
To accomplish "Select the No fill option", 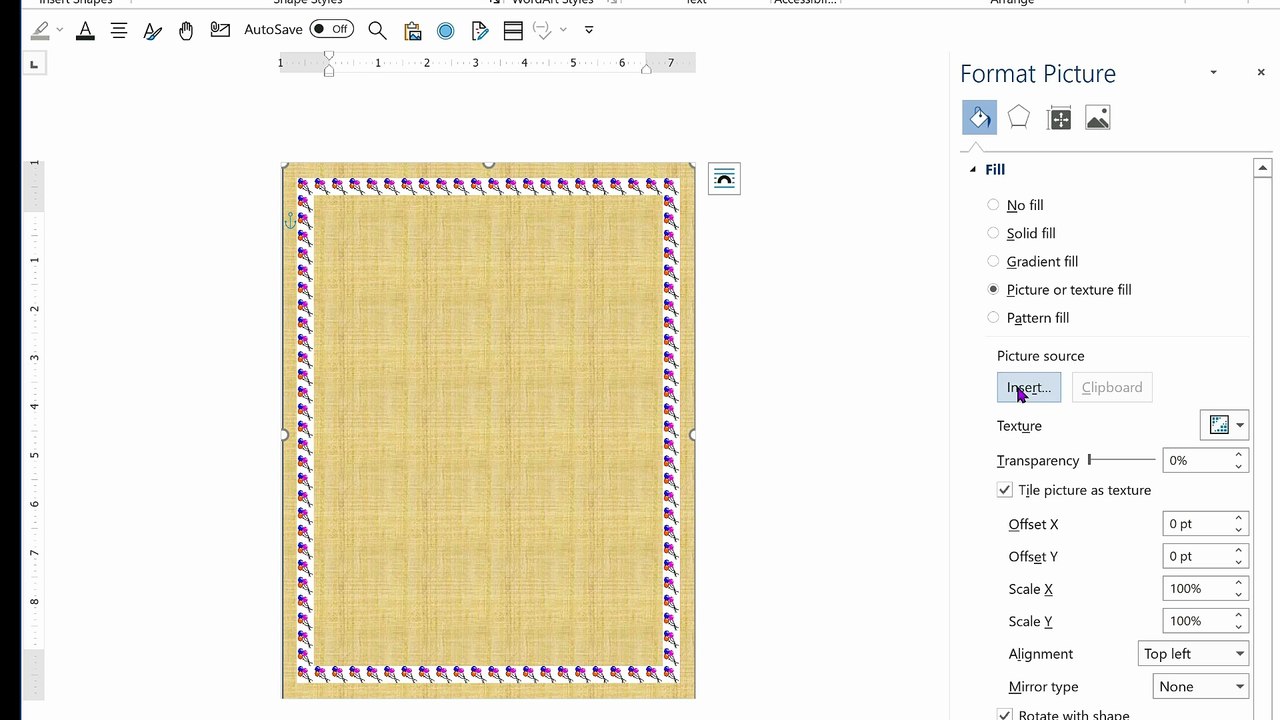I will 993,205.
